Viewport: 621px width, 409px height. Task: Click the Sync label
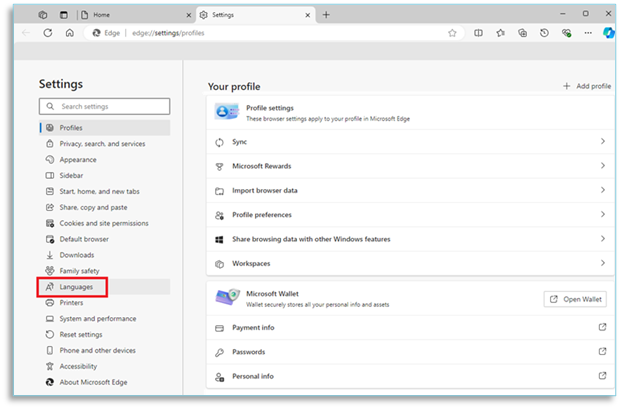(240, 142)
